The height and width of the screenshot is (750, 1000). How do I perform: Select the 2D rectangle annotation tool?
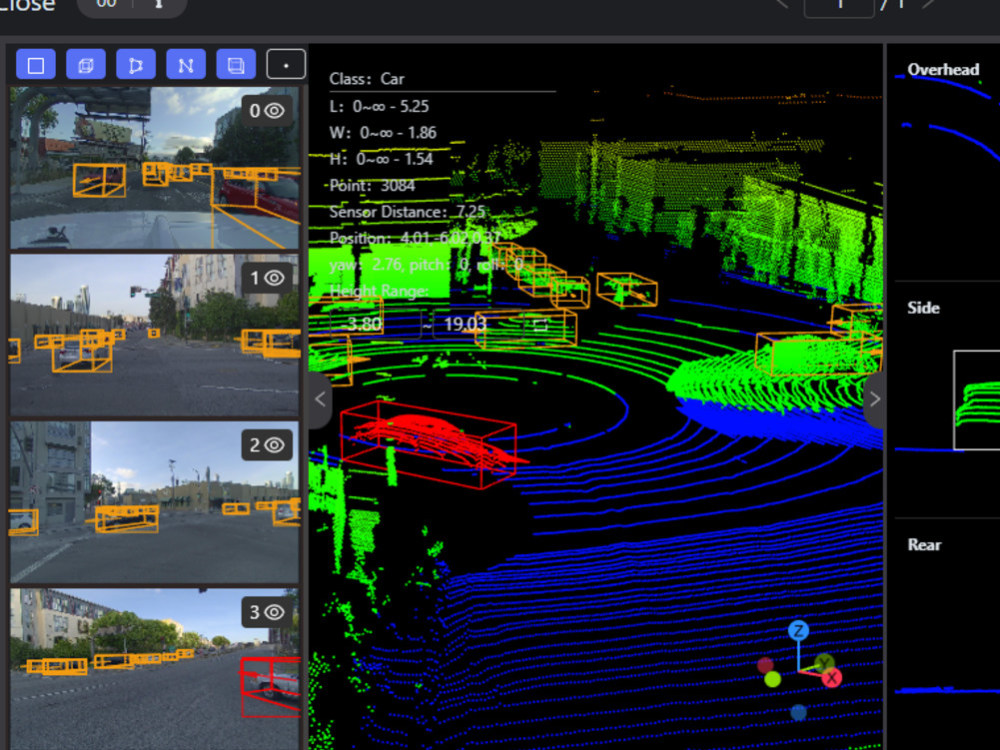click(36, 65)
